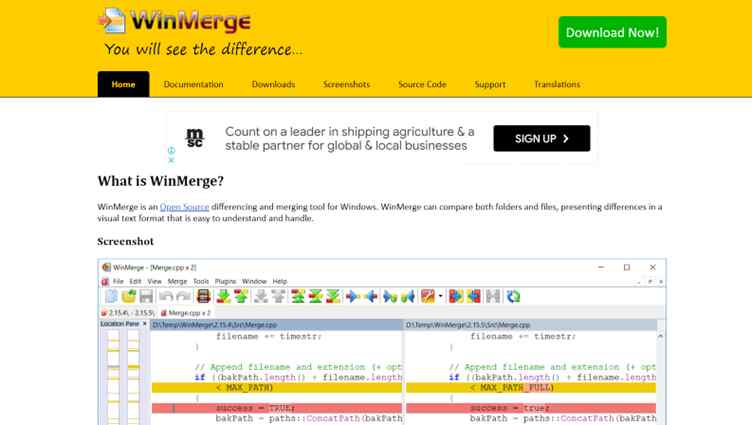Go to the Documentation page
752x425 pixels.
(193, 84)
